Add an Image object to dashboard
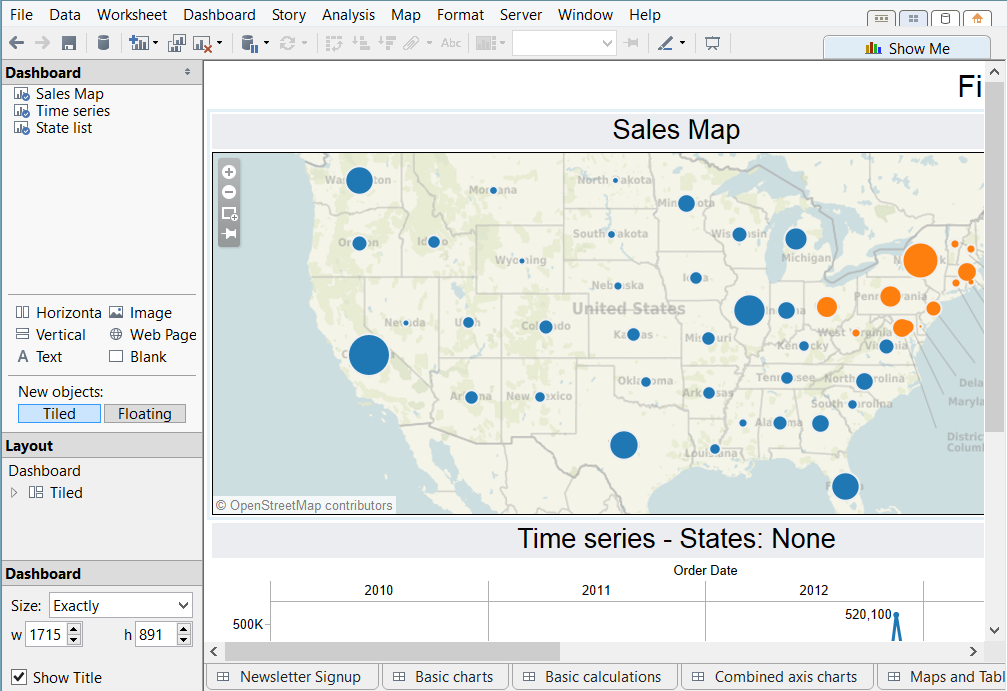The image size is (1007, 691). [141, 313]
